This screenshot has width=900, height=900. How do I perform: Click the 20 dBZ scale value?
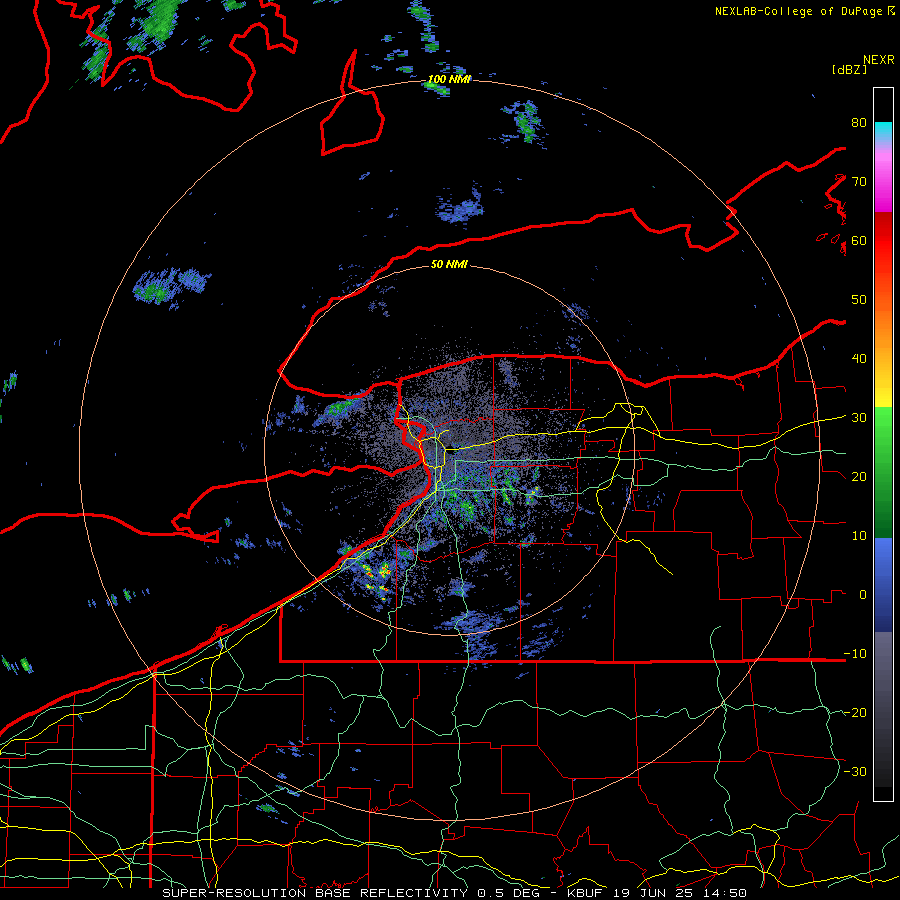859,476
